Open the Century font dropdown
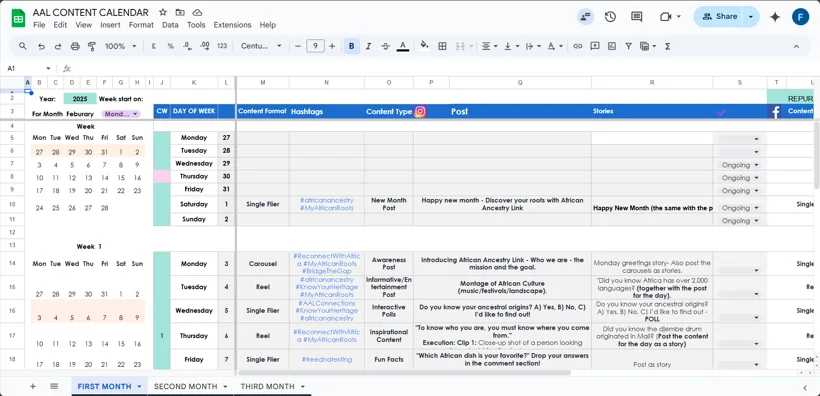The image size is (820, 396). coord(261,46)
